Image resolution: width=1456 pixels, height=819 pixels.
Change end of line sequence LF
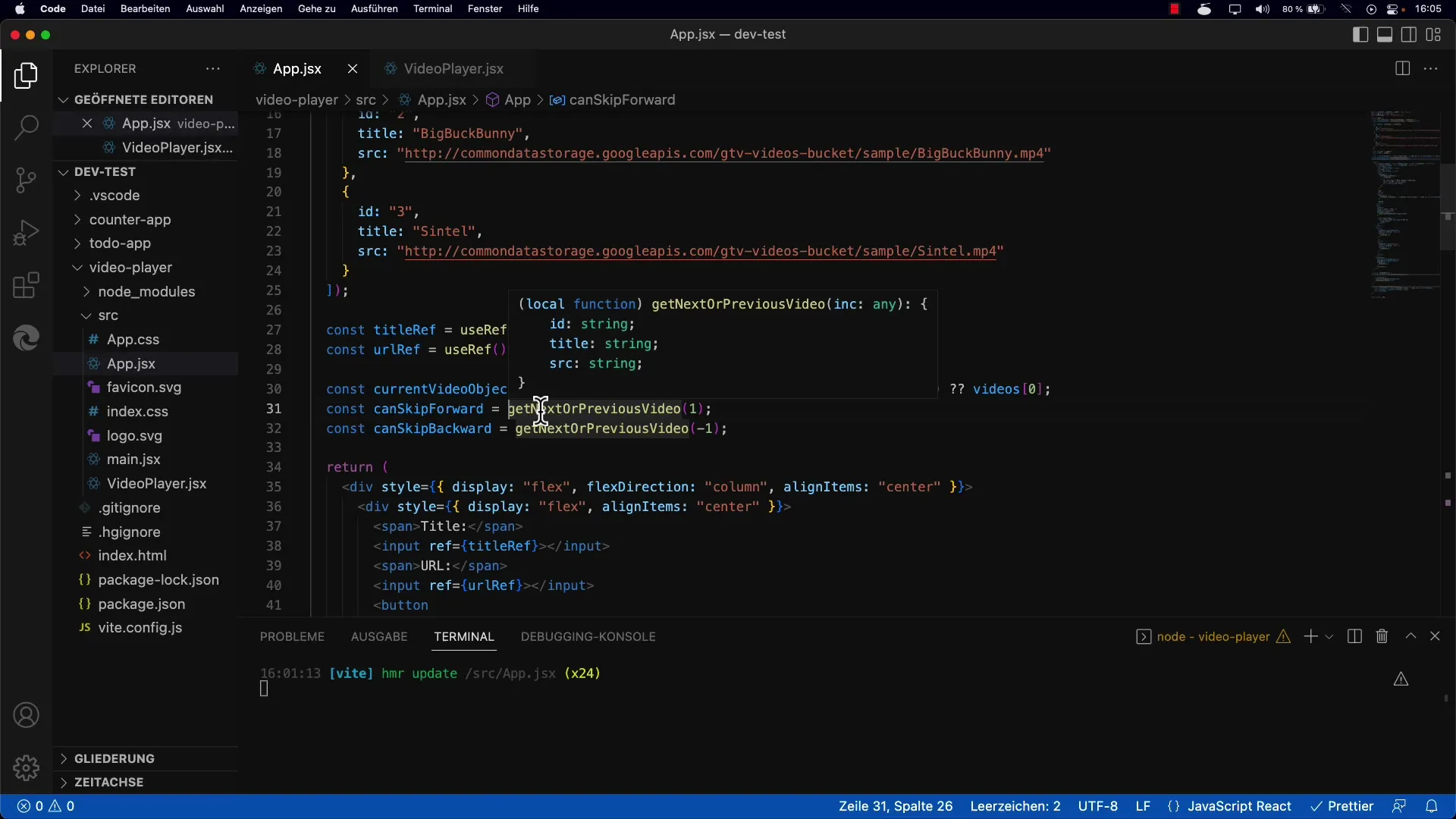(x=1143, y=806)
